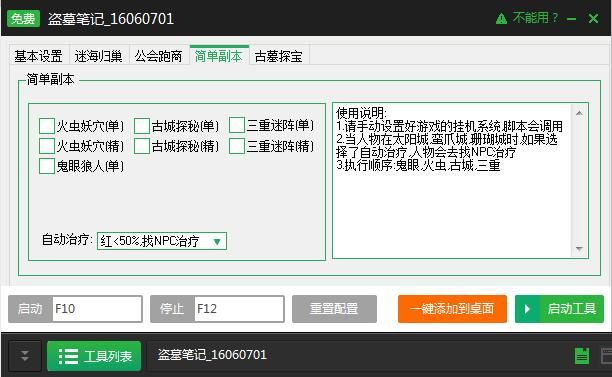The image size is (612, 377).
Task: Click the green 启动工具 button
Action: [559, 309]
